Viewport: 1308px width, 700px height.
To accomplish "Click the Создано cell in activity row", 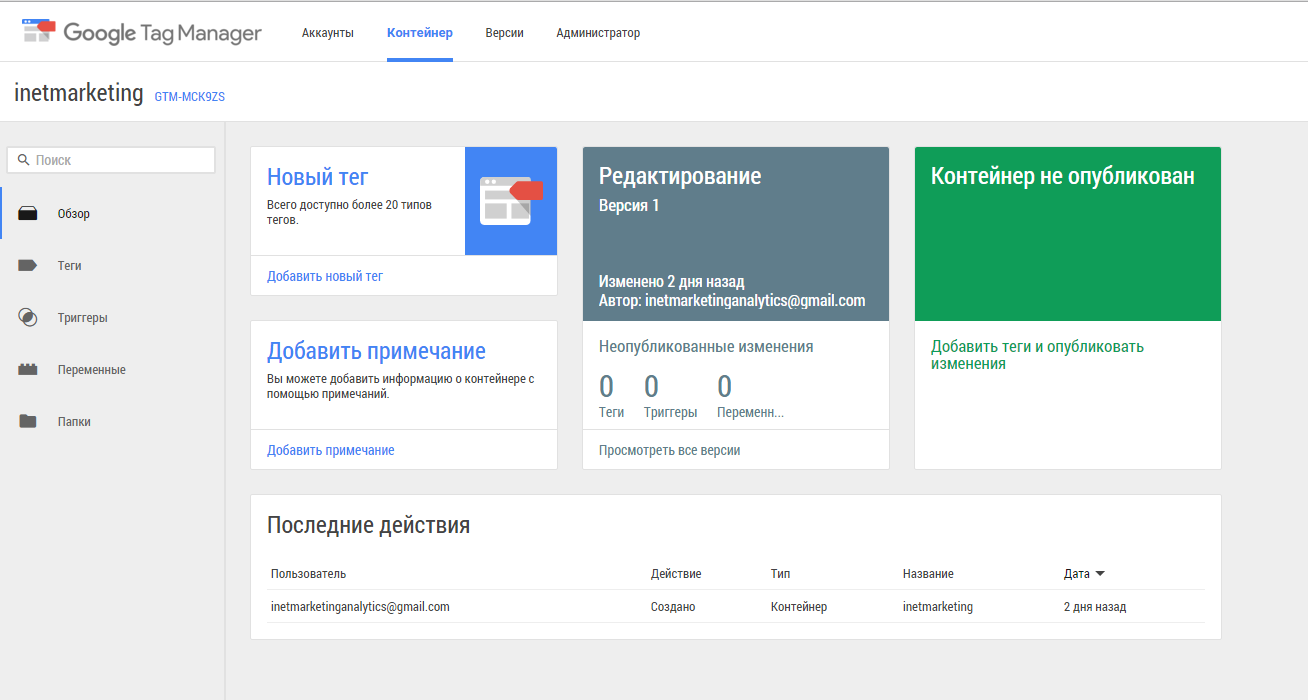I will (x=673, y=607).
